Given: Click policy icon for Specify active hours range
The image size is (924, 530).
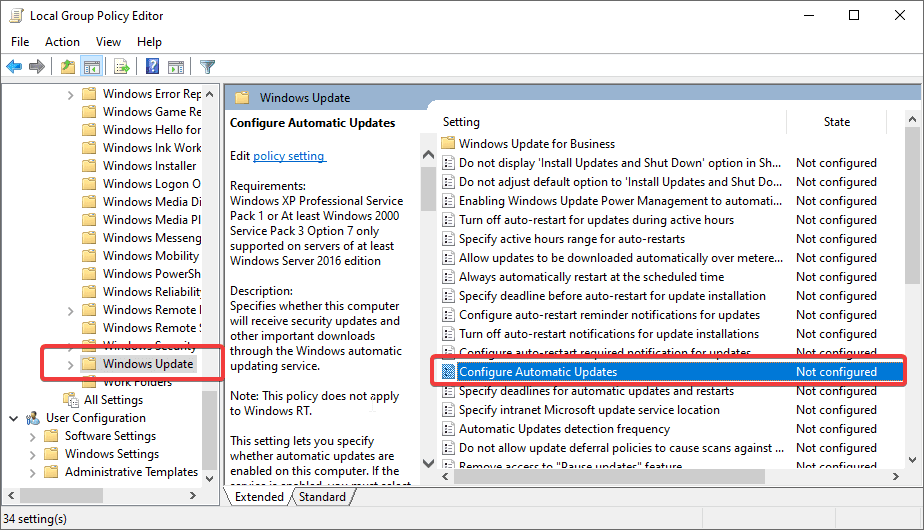Looking at the screenshot, I should pyautogui.click(x=448, y=239).
